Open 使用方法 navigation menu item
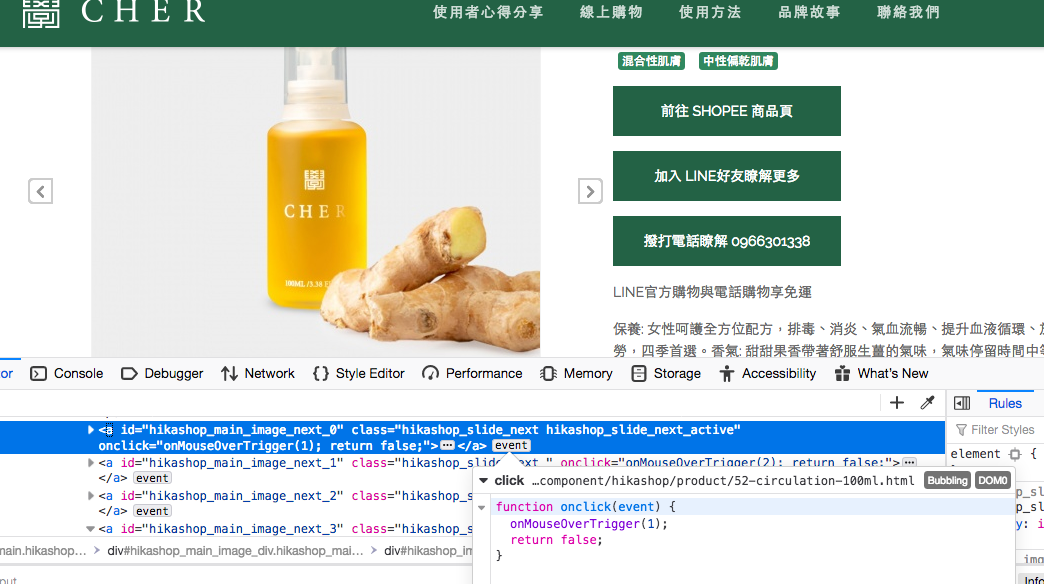 (x=710, y=12)
